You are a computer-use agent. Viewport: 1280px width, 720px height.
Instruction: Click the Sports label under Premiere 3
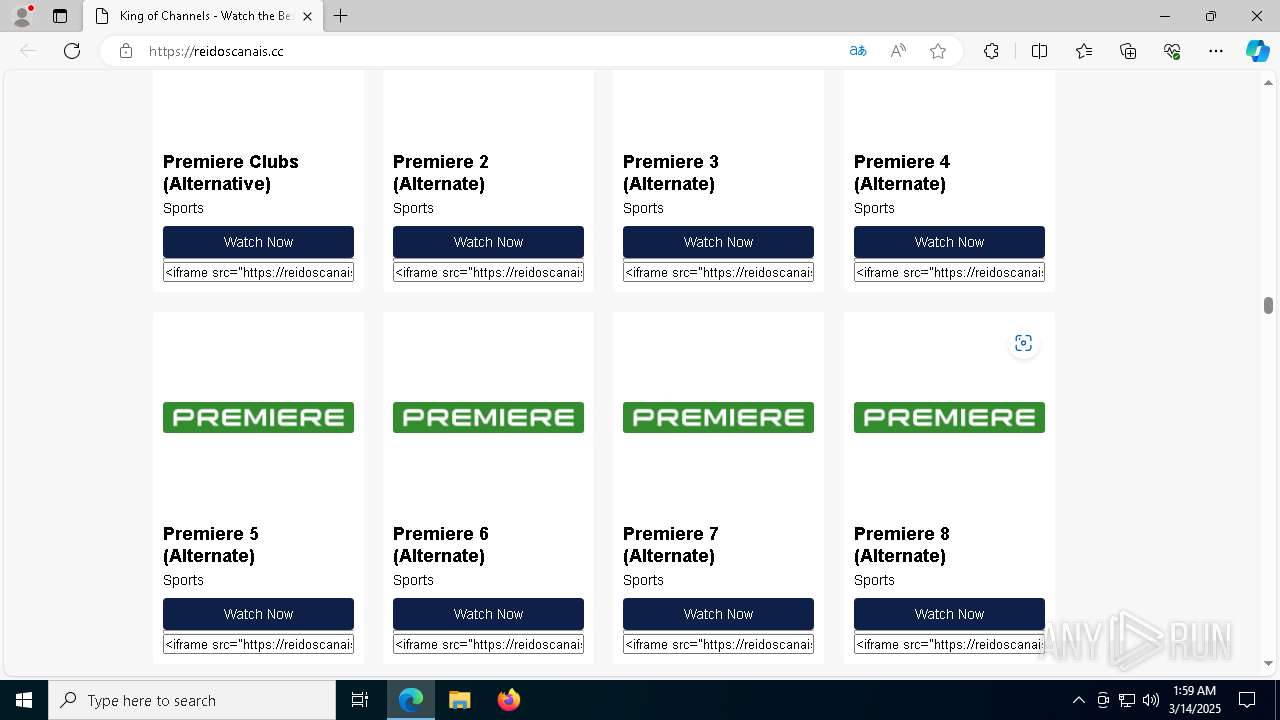[643, 208]
